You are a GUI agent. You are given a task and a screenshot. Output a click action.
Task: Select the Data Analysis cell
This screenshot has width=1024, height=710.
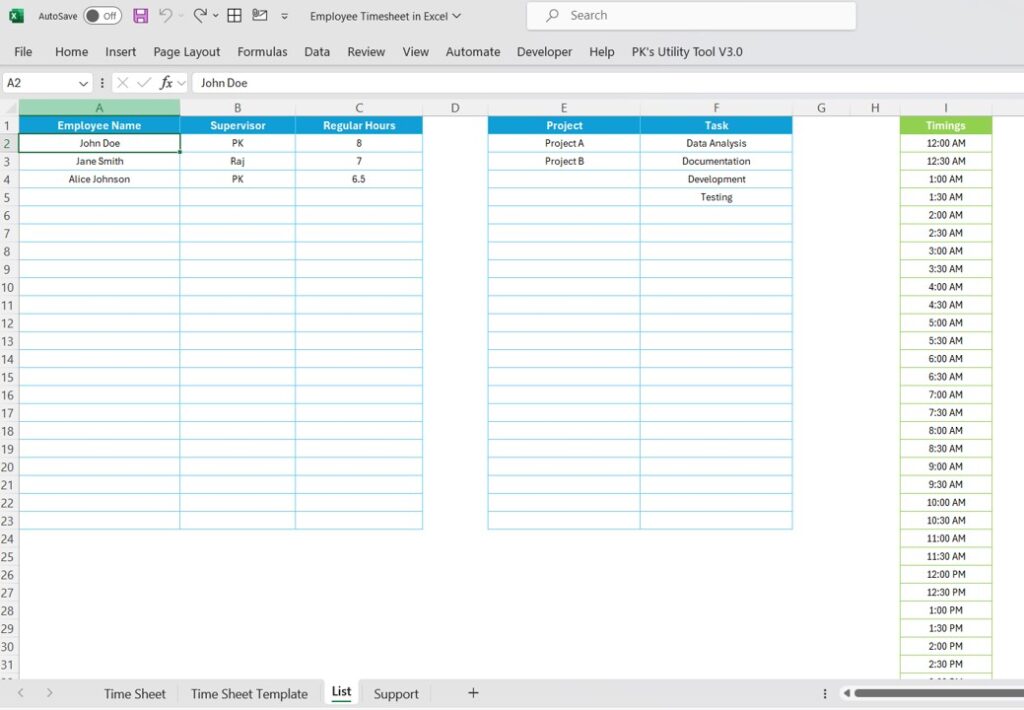716,143
